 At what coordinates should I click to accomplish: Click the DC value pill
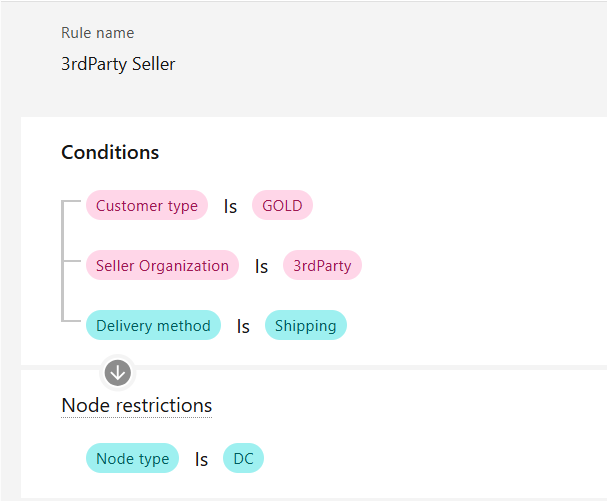coord(243,459)
